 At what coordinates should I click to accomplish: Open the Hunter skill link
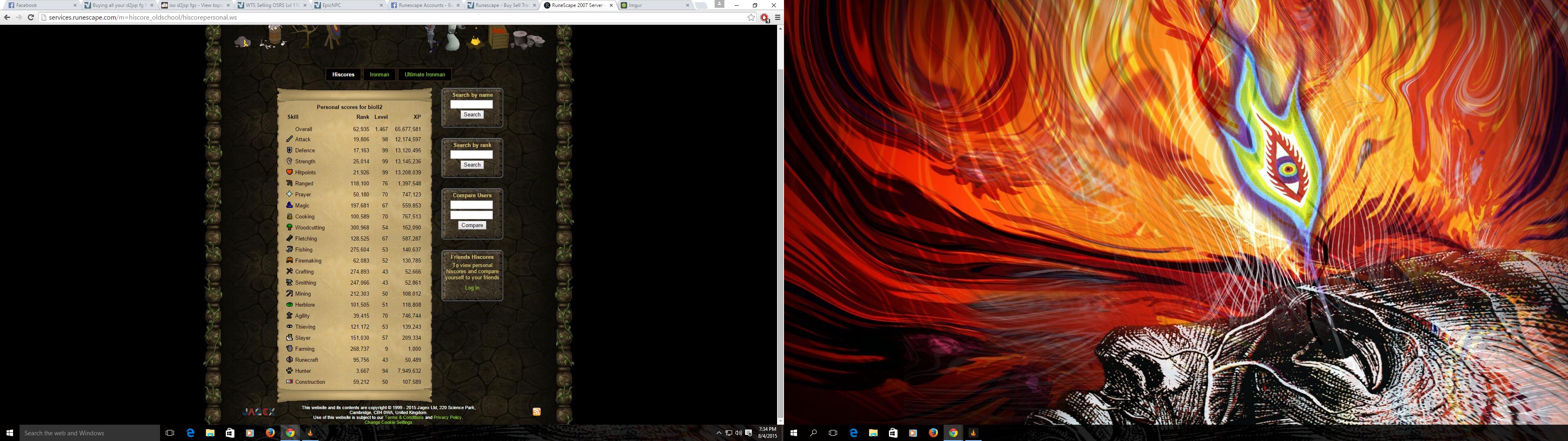point(303,371)
